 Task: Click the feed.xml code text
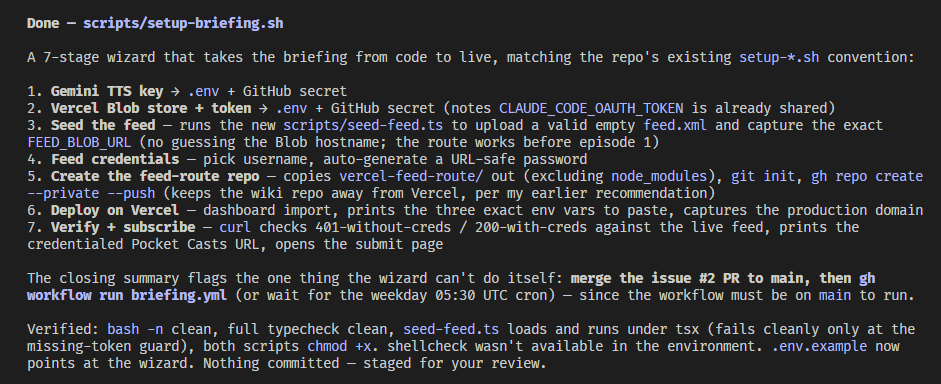pyautogui.click(x=675, y=125)
